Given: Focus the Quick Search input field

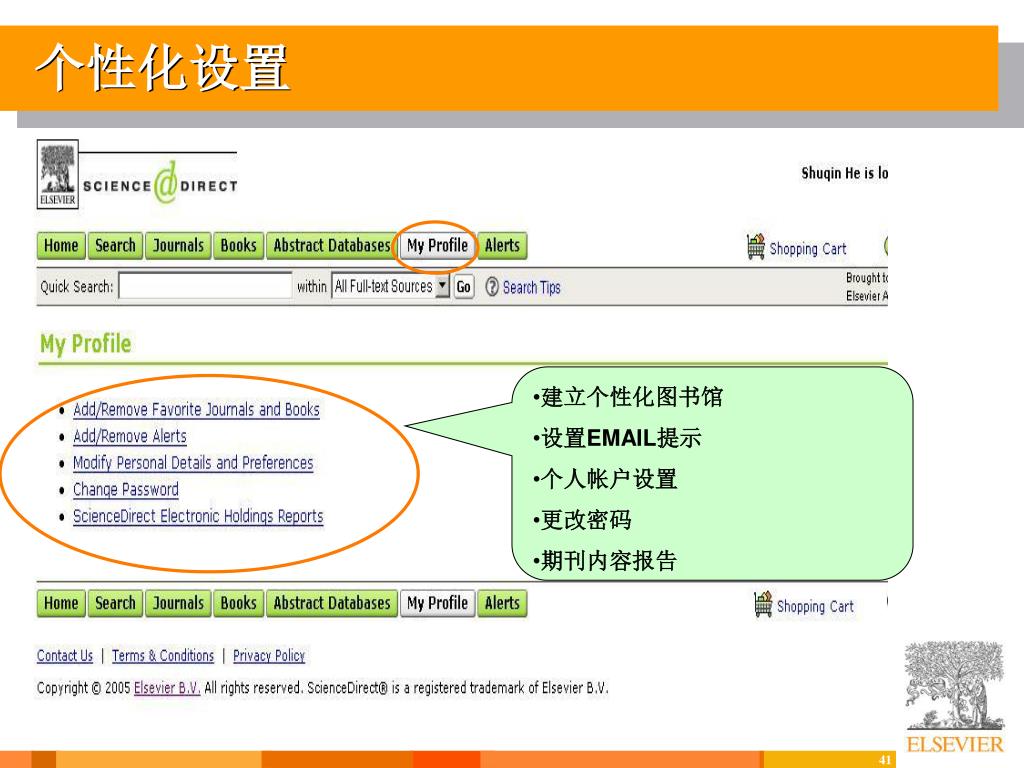Looking at the screenshot, I should coord(205,286).
